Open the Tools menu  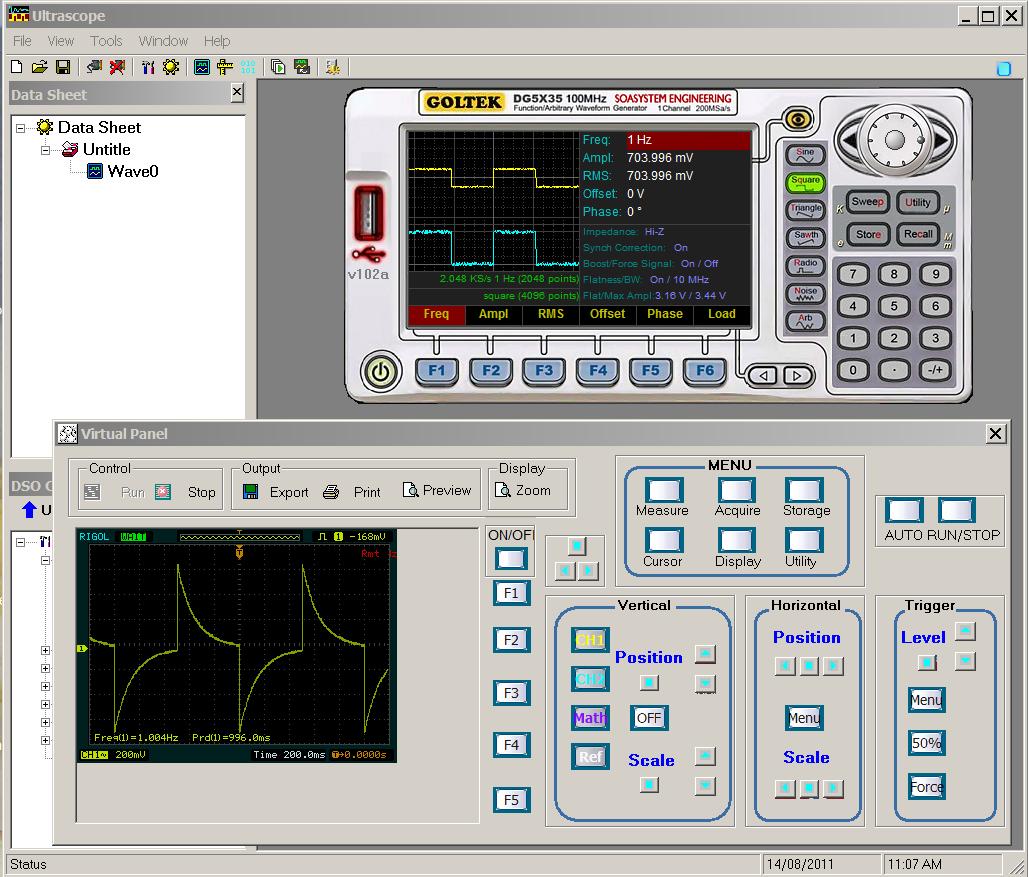coord(106,41)
